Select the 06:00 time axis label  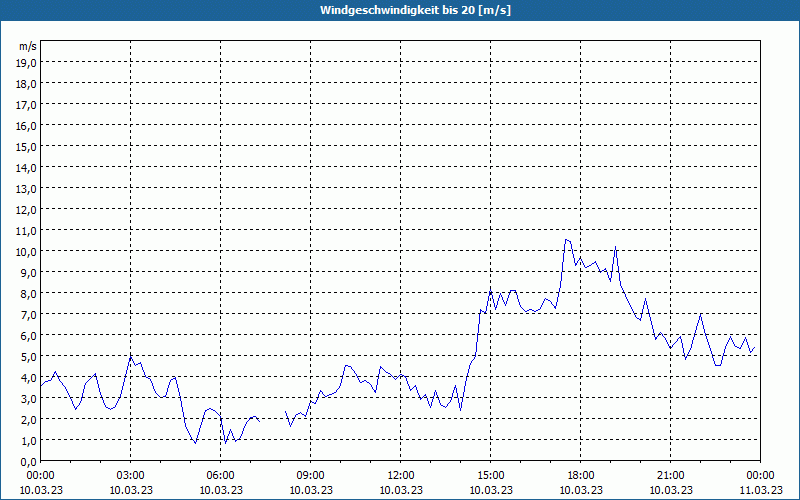coord(220,475)
